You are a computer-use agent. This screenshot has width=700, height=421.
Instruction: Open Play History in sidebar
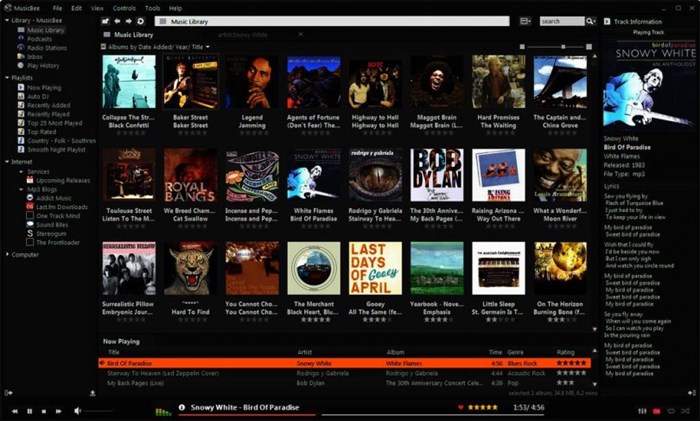coord(43,66)
